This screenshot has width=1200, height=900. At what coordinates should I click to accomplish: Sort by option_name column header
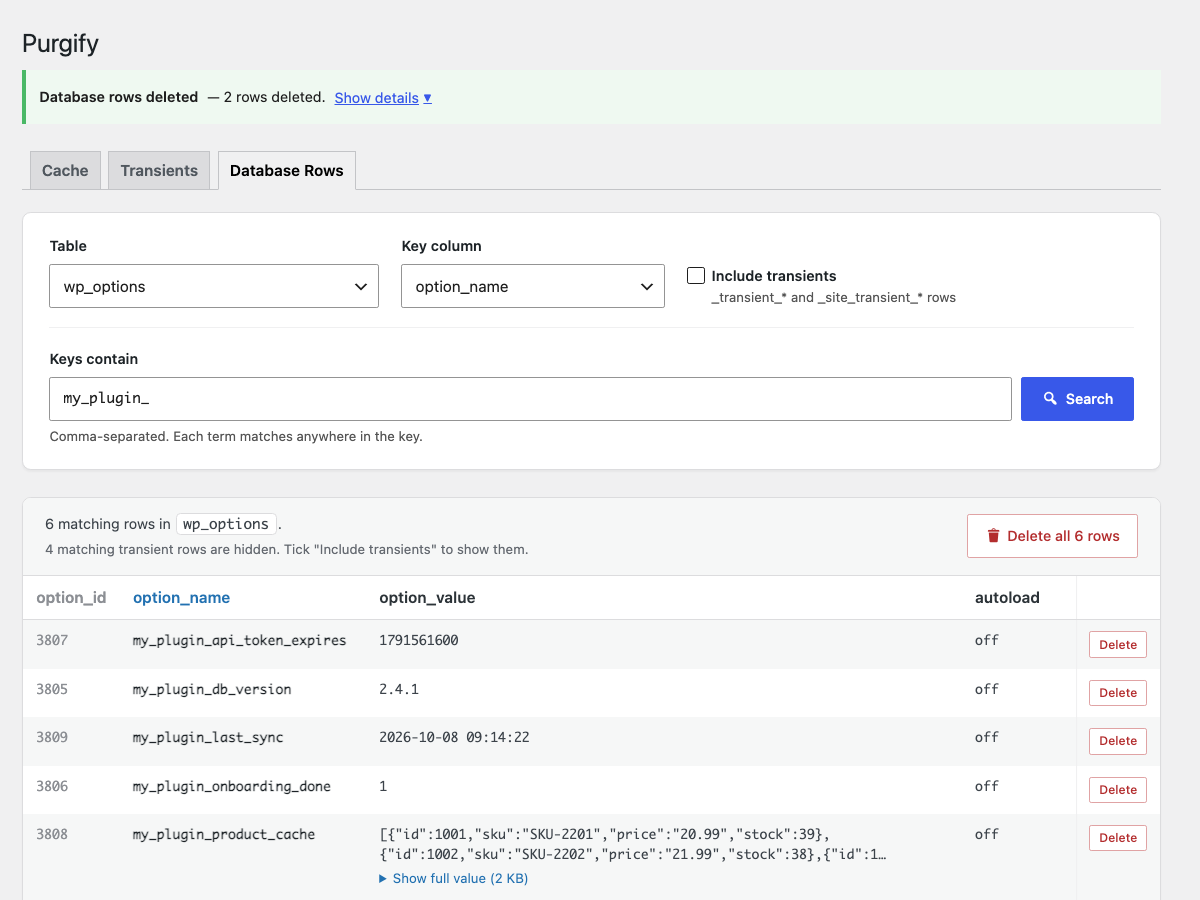(181, 597)
